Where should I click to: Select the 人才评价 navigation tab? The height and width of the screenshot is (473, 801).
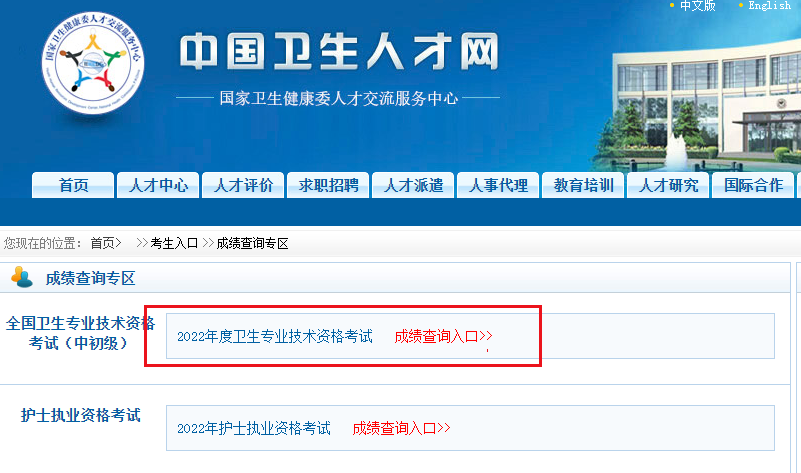[243, 185]
